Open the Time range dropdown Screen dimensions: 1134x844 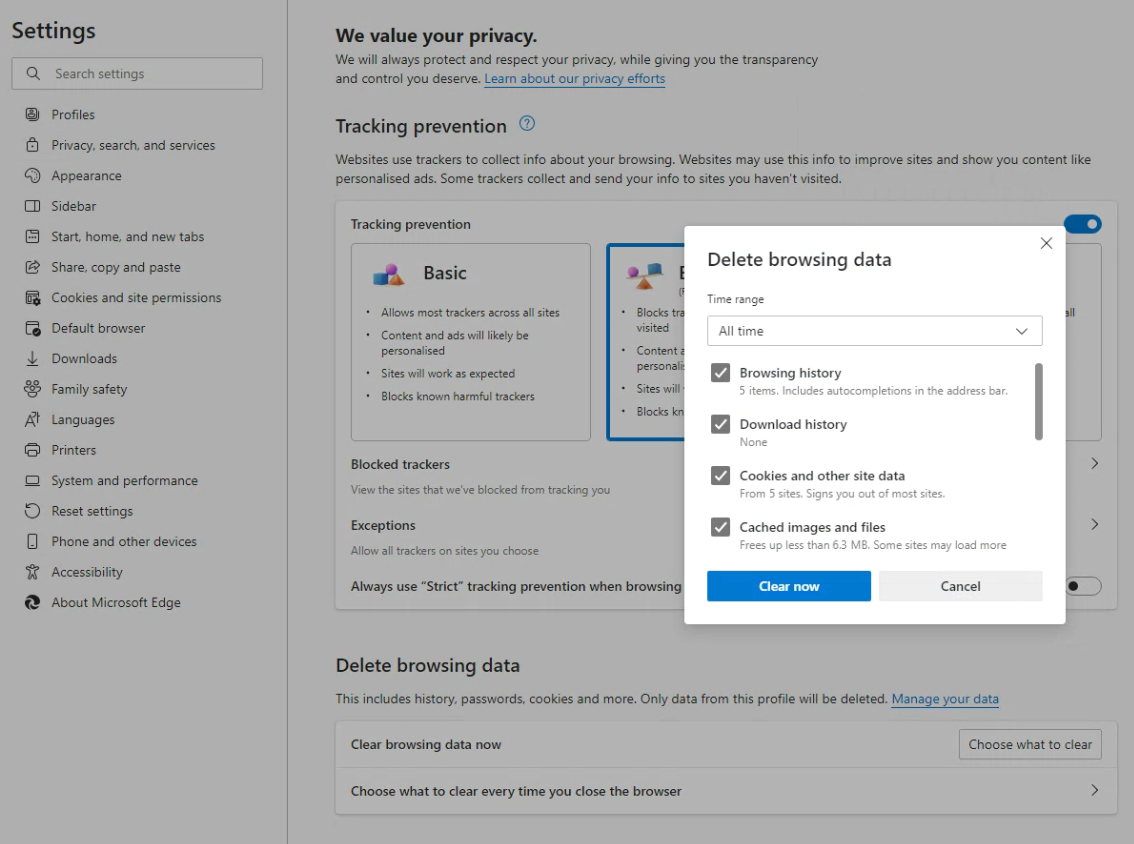[x=874, y=331]
